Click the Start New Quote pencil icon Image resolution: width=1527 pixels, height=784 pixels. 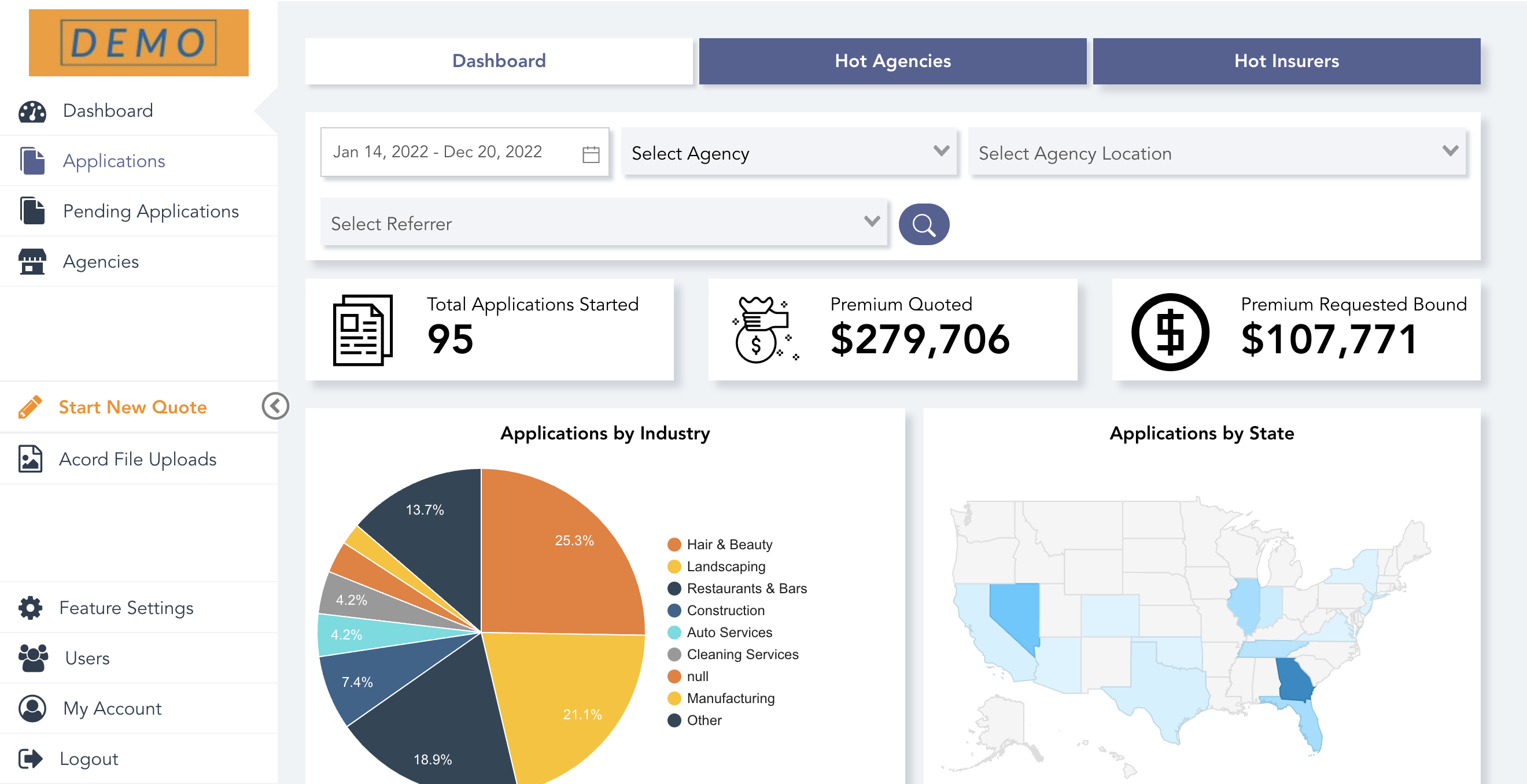tap(30, 407)
